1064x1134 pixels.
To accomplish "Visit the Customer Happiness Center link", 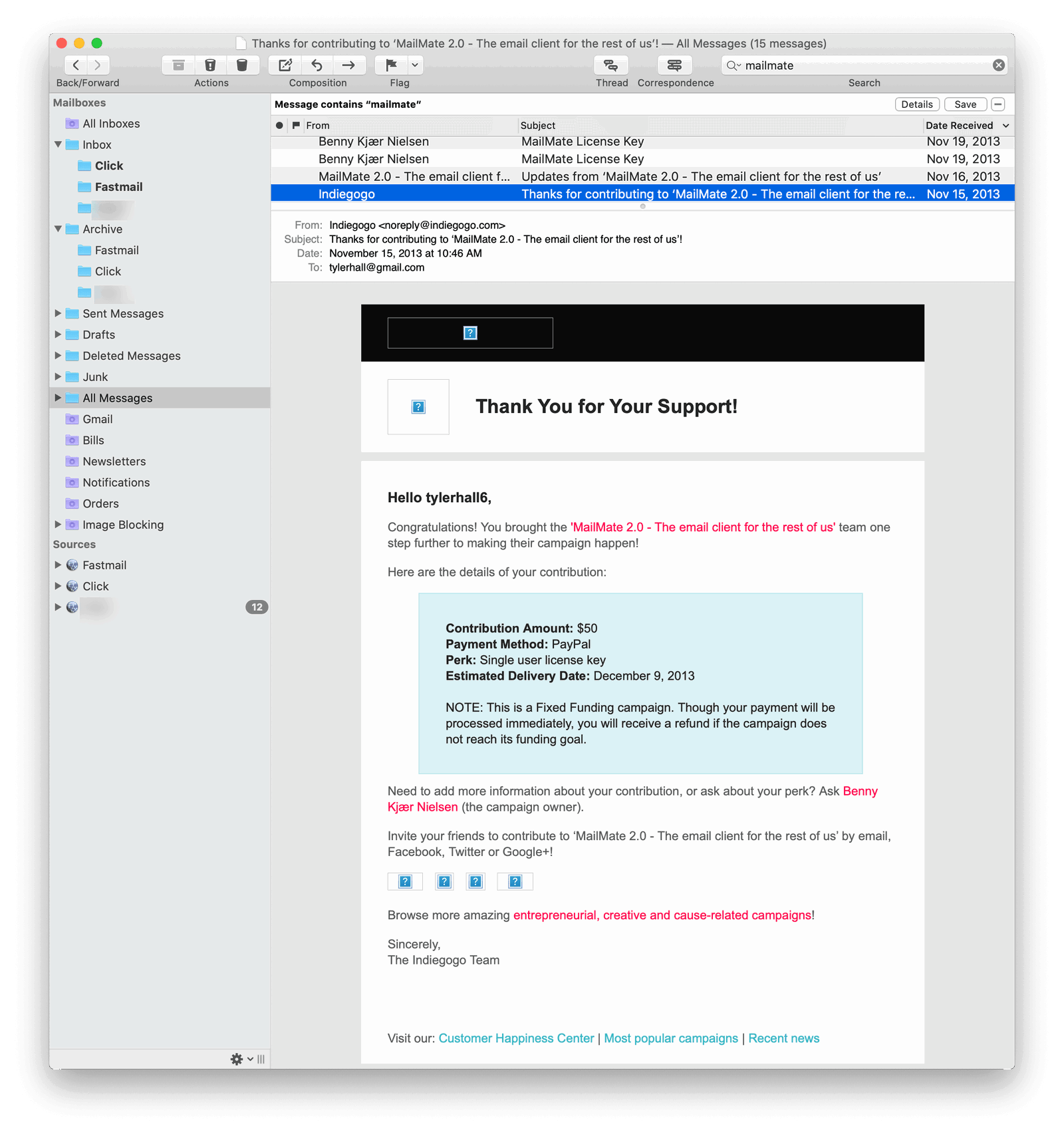I will pyautogui.click(x=516, y=1038).
